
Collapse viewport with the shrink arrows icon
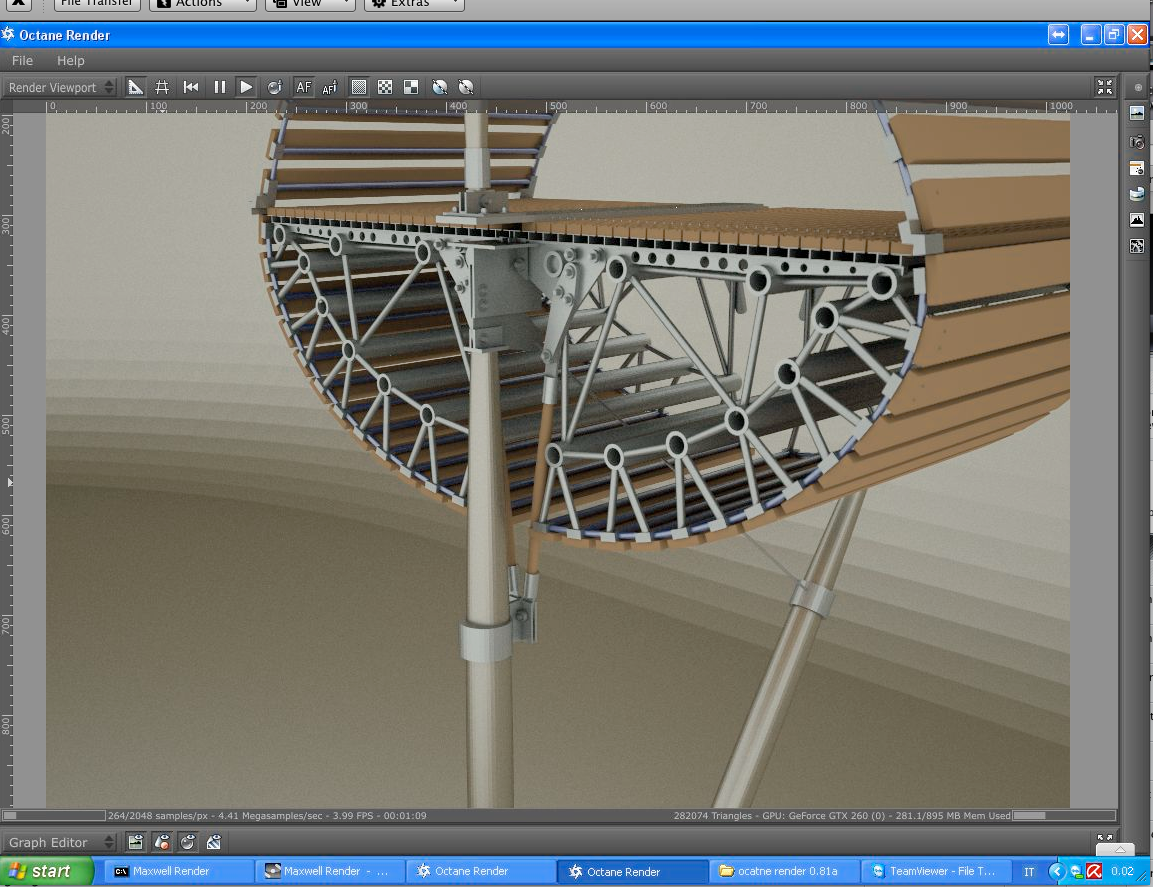click(1104, 87)
